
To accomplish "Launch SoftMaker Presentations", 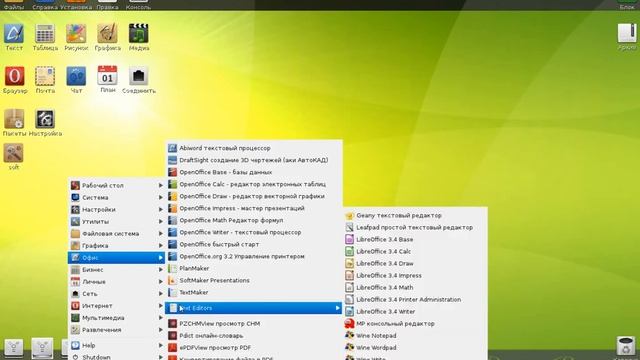I will pyautogui.click(x=253, y=280).
